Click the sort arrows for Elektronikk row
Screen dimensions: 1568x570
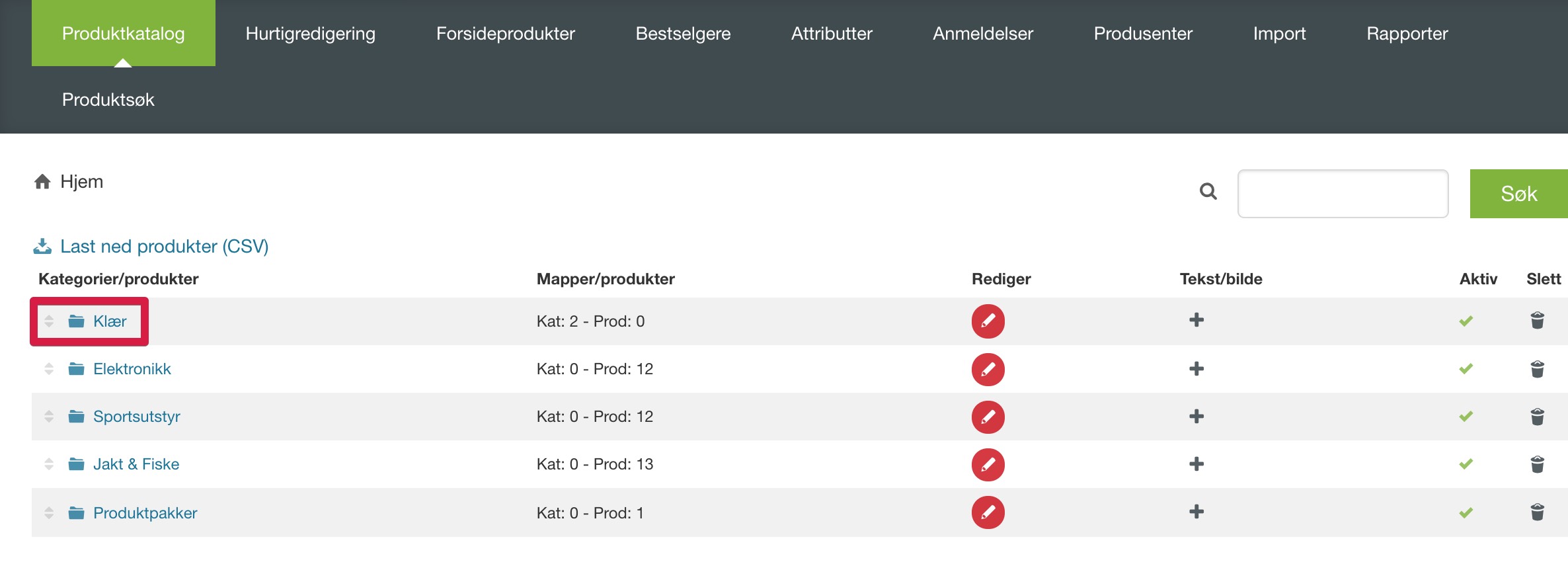tap(49, 369)
